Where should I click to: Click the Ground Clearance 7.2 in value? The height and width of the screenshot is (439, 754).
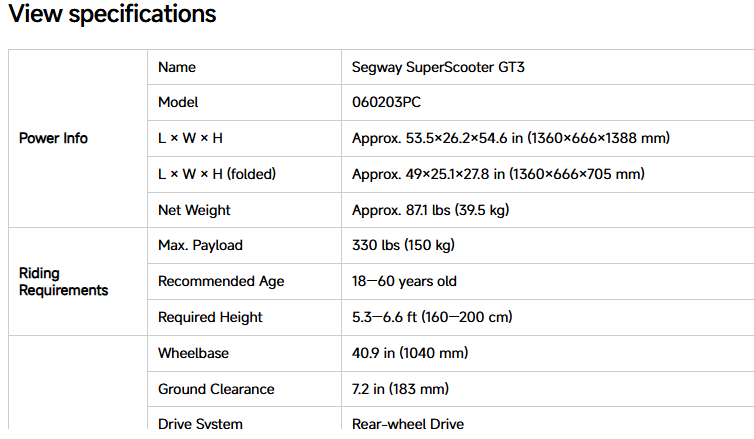[x=400, y=389]
